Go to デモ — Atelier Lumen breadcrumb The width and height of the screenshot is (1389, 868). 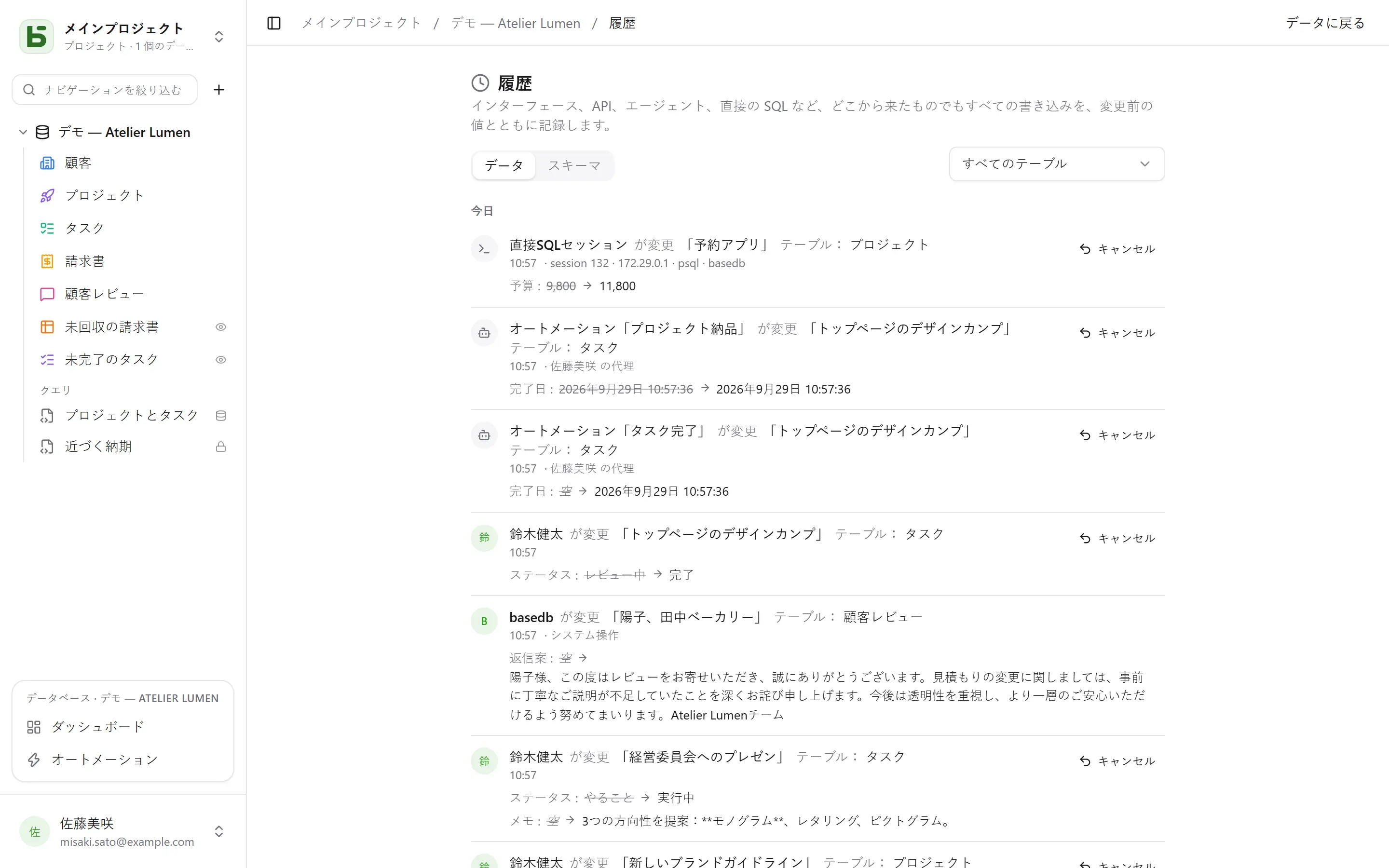coord(516,23)
